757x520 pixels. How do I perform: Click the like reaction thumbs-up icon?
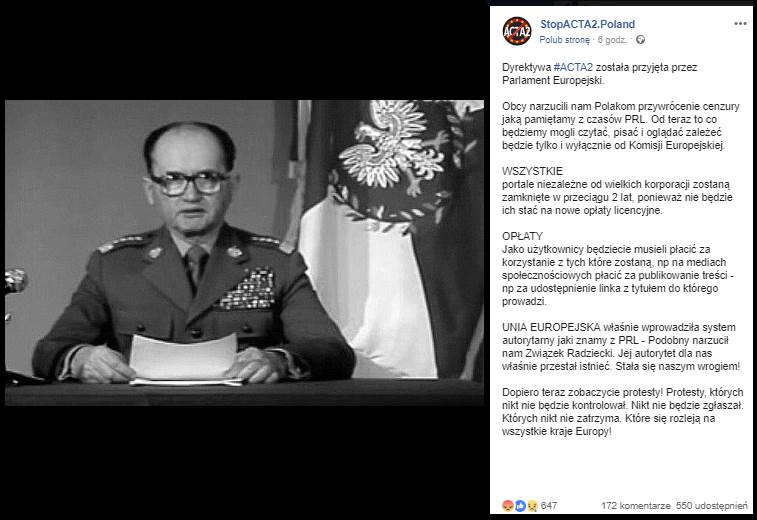520,506
